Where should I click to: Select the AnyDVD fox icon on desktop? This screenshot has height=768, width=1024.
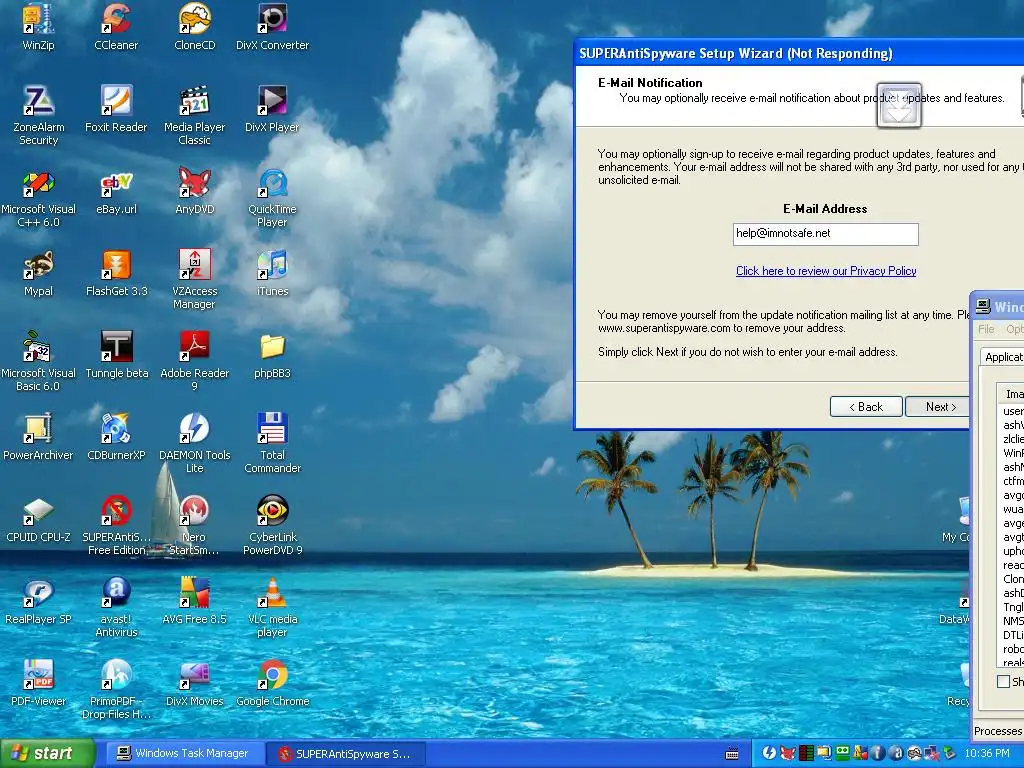[195, 192]
